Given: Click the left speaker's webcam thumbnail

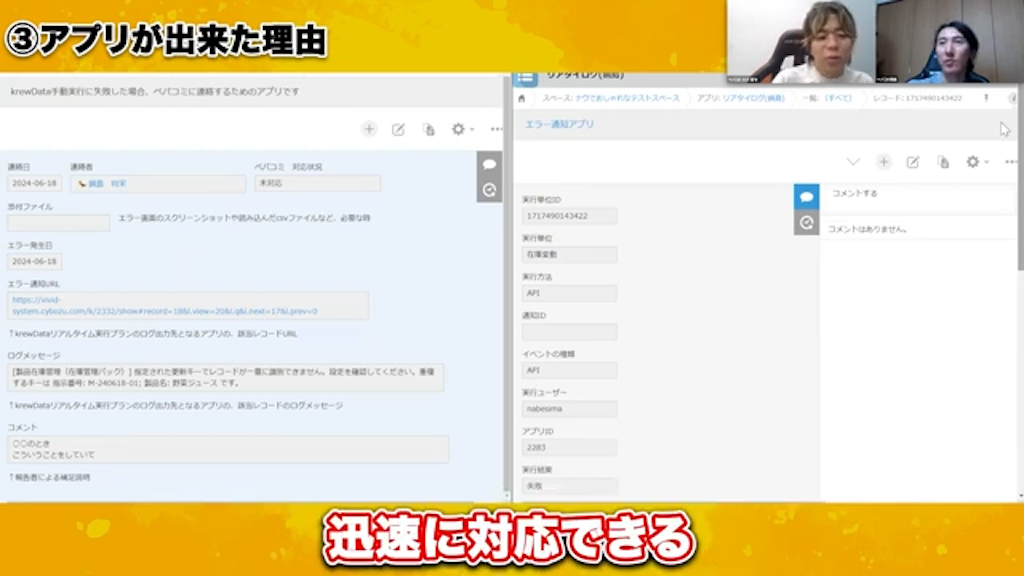Looking at the screenshot, I should click(x=801, y=42).
